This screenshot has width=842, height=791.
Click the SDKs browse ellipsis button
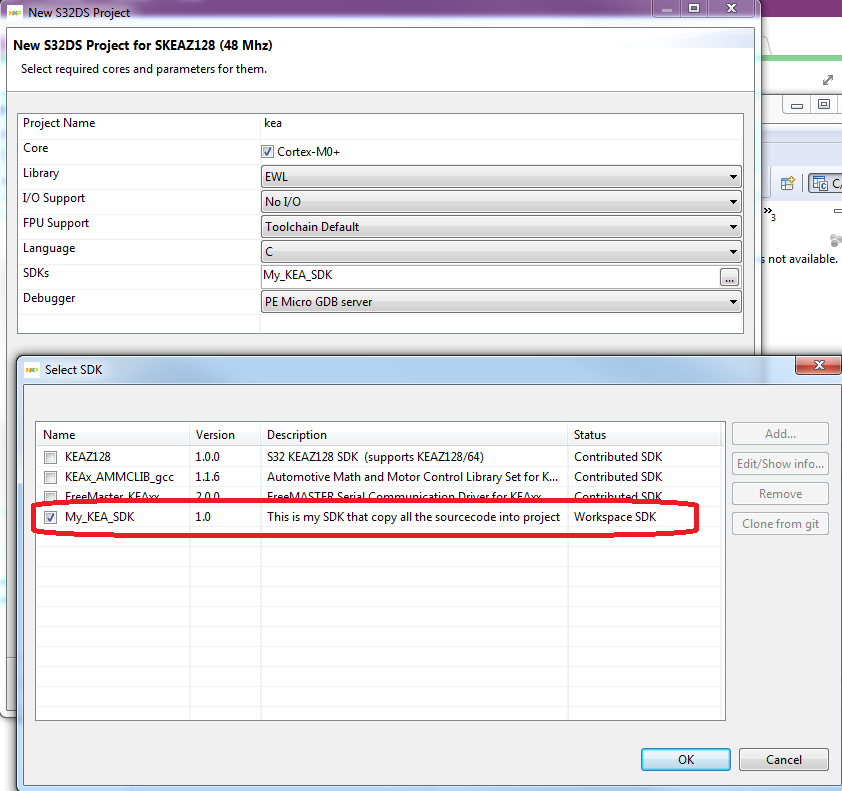click(x=729, y=278)
